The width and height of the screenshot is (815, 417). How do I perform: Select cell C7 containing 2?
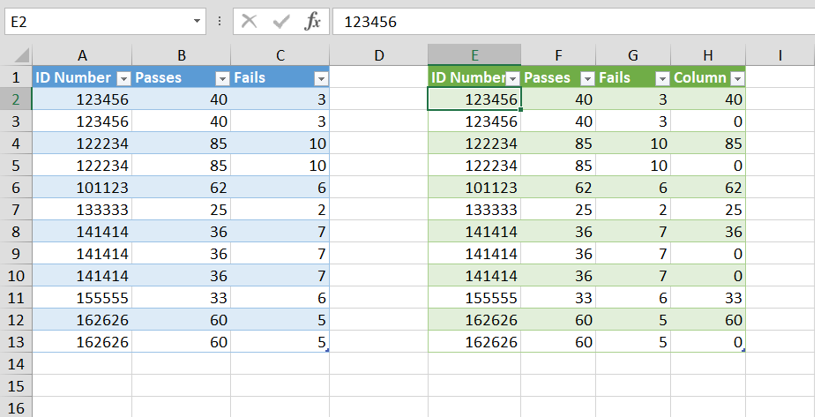coord(280,210)
